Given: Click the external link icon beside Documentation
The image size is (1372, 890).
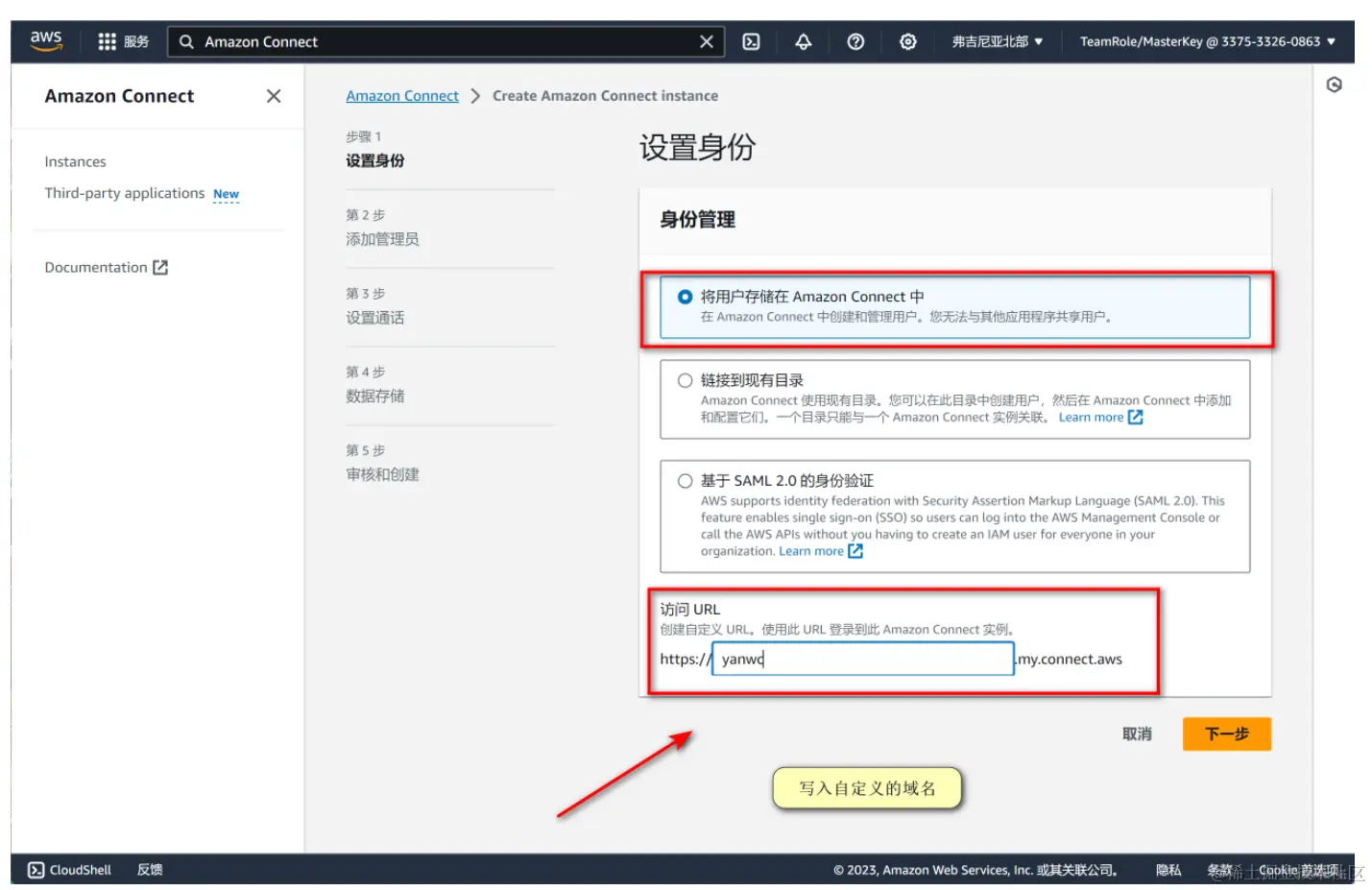Looking at the screenshot, I should (x=160, y=267).
